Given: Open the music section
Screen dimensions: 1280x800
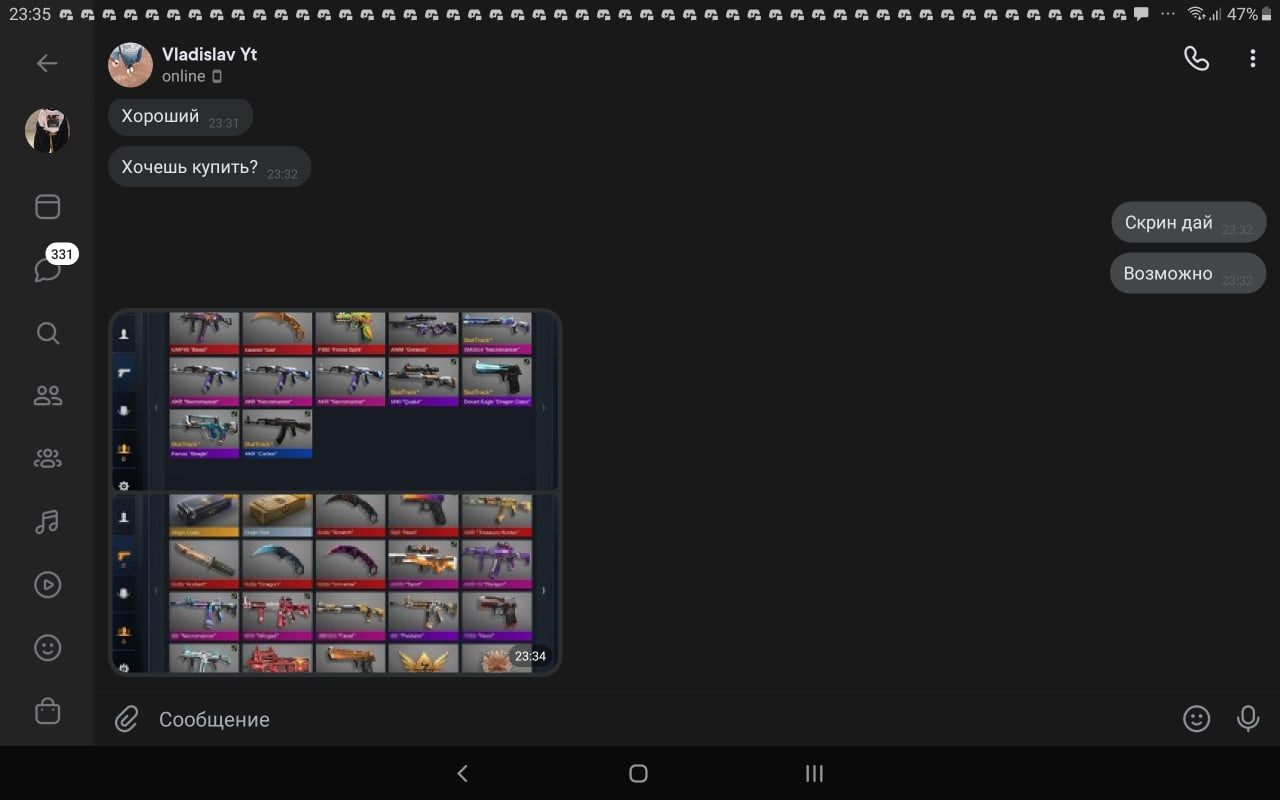Looking at the screenshot, I should point(47,521).
